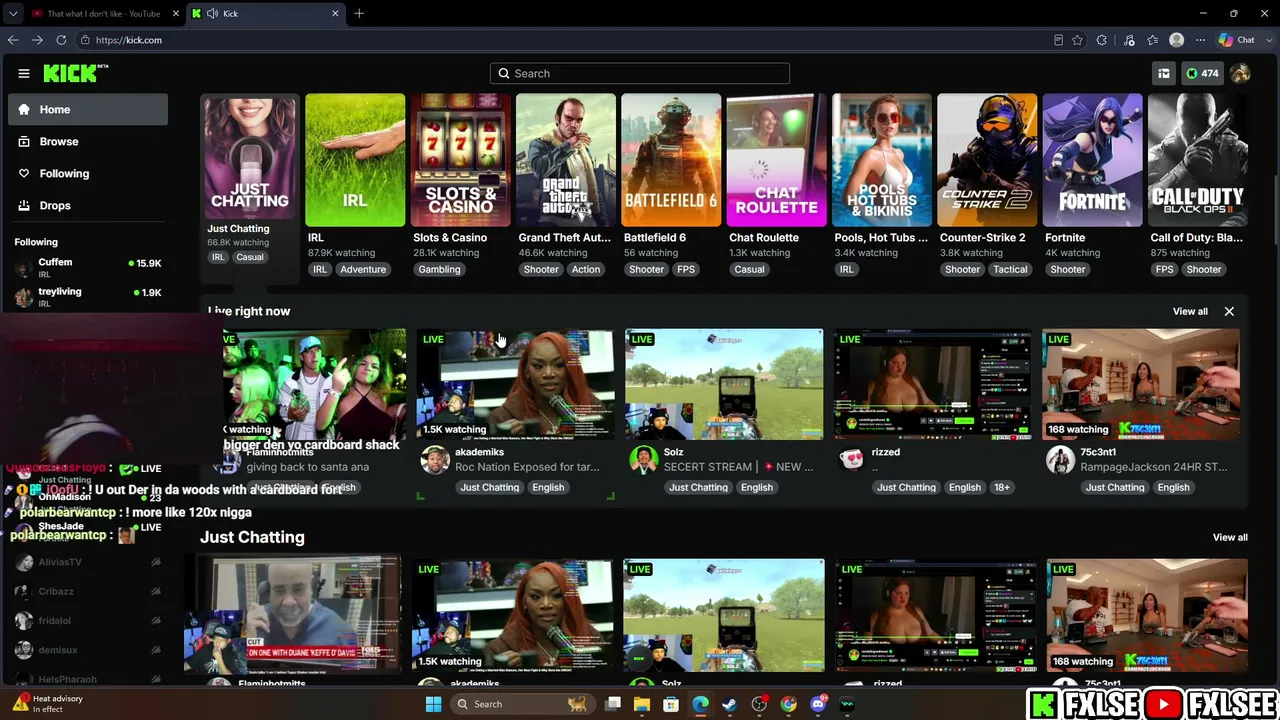This screenshot has height=720, width=1280.
Task: Open rizzed stream in Live right now
Action: coord(932,384)
